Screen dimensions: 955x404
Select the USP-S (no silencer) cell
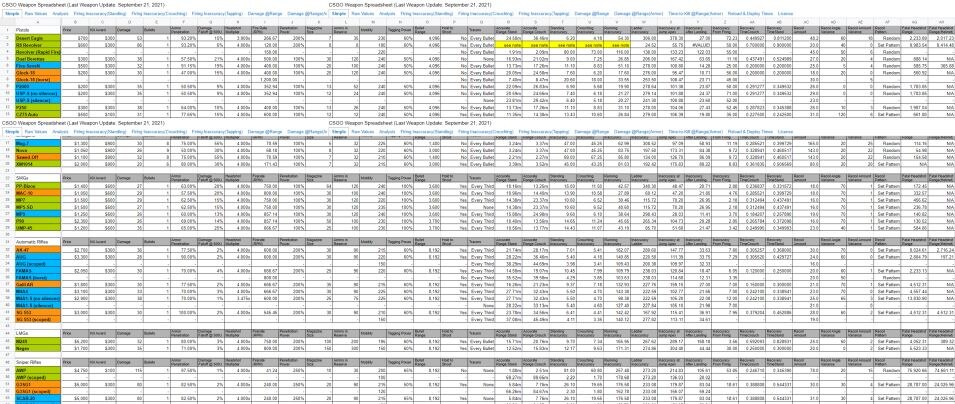pos(37,93)
